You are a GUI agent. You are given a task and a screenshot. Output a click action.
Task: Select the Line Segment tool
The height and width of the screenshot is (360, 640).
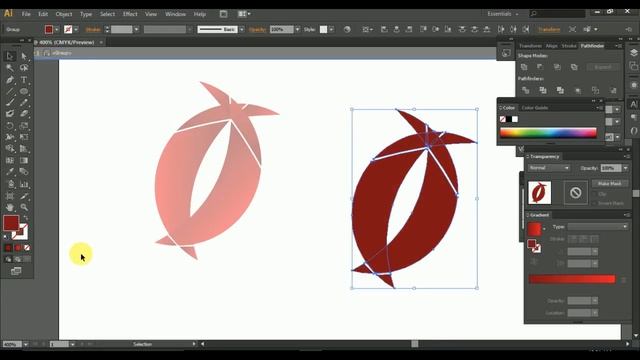pos(10,91)
